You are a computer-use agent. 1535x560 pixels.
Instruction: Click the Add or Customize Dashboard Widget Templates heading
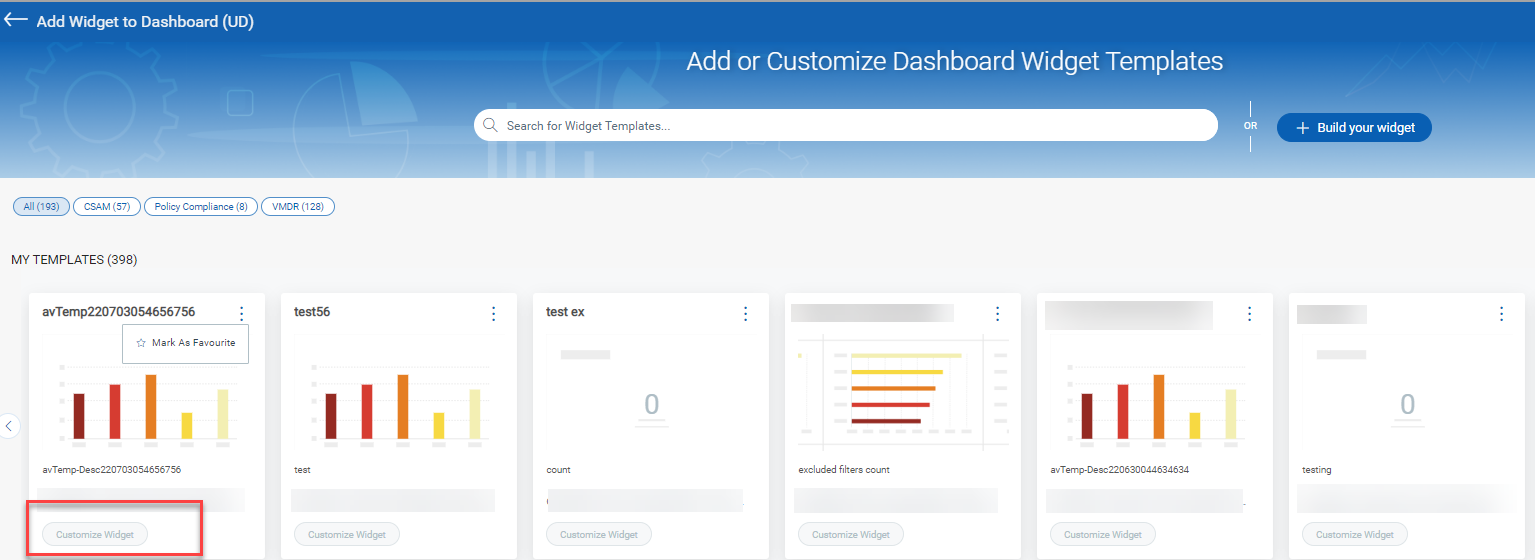tap(955, 61)
